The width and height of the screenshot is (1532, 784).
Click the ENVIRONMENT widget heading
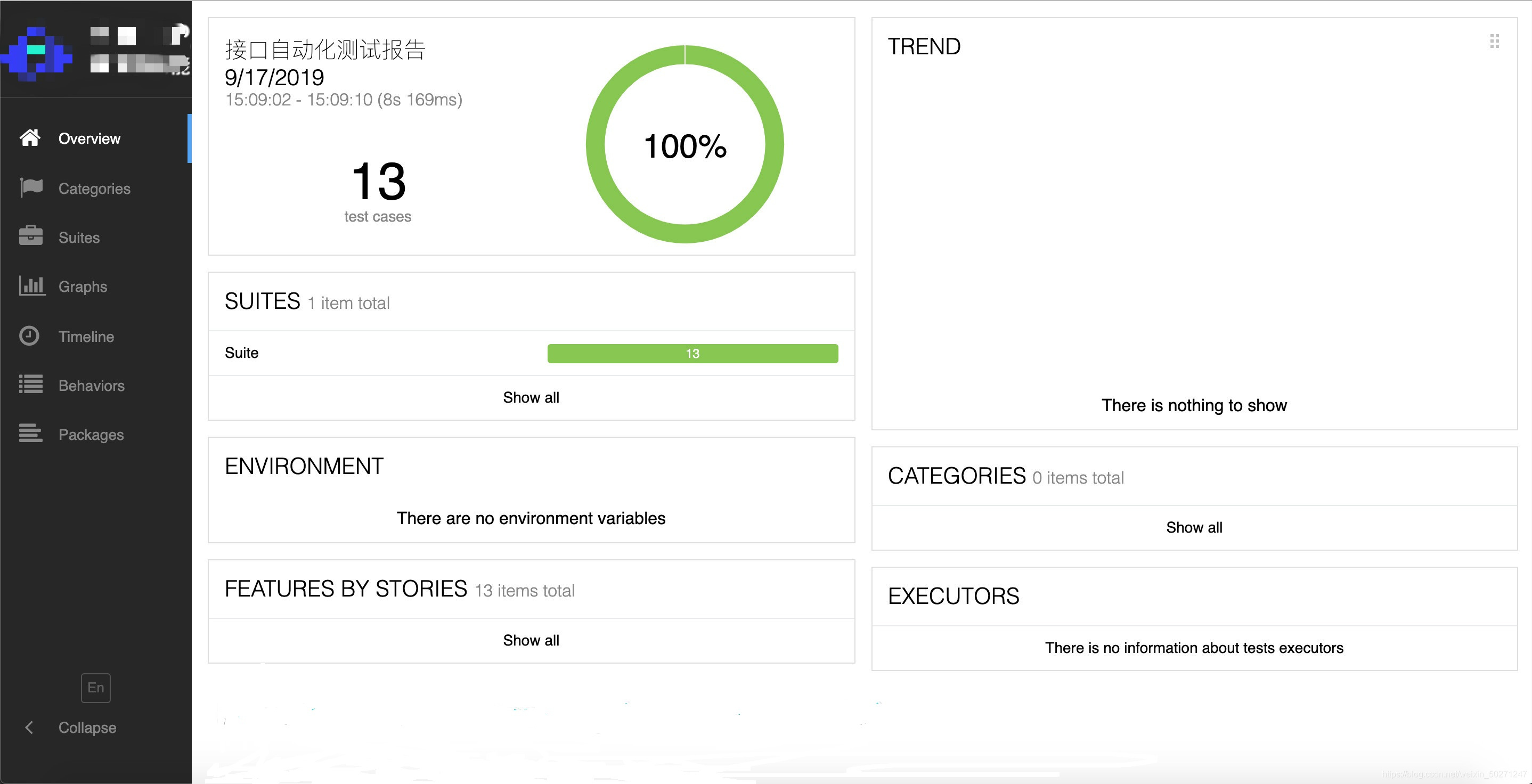pos(304,466)
